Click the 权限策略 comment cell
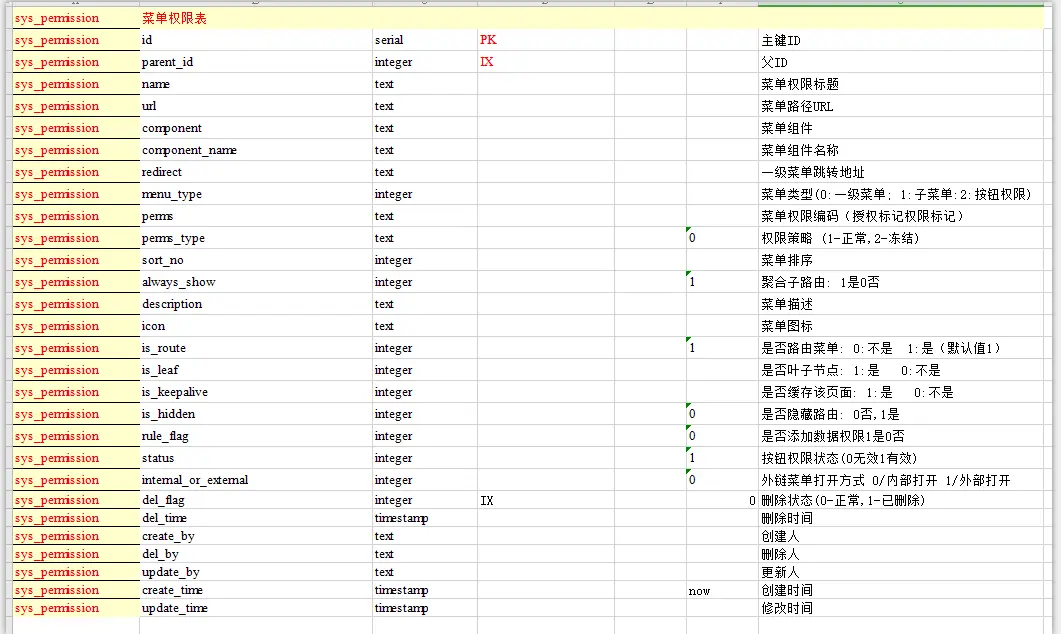This screenshot has width=1061, height=634. [901, 238]
